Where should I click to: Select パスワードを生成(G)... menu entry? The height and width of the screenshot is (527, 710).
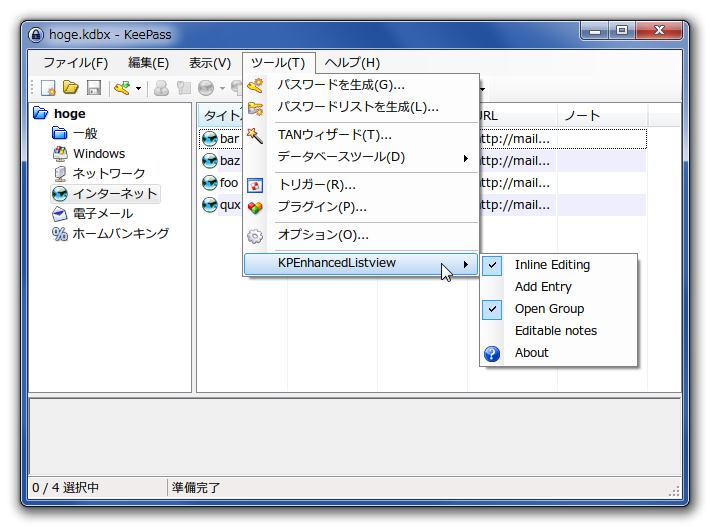(361, 85)
